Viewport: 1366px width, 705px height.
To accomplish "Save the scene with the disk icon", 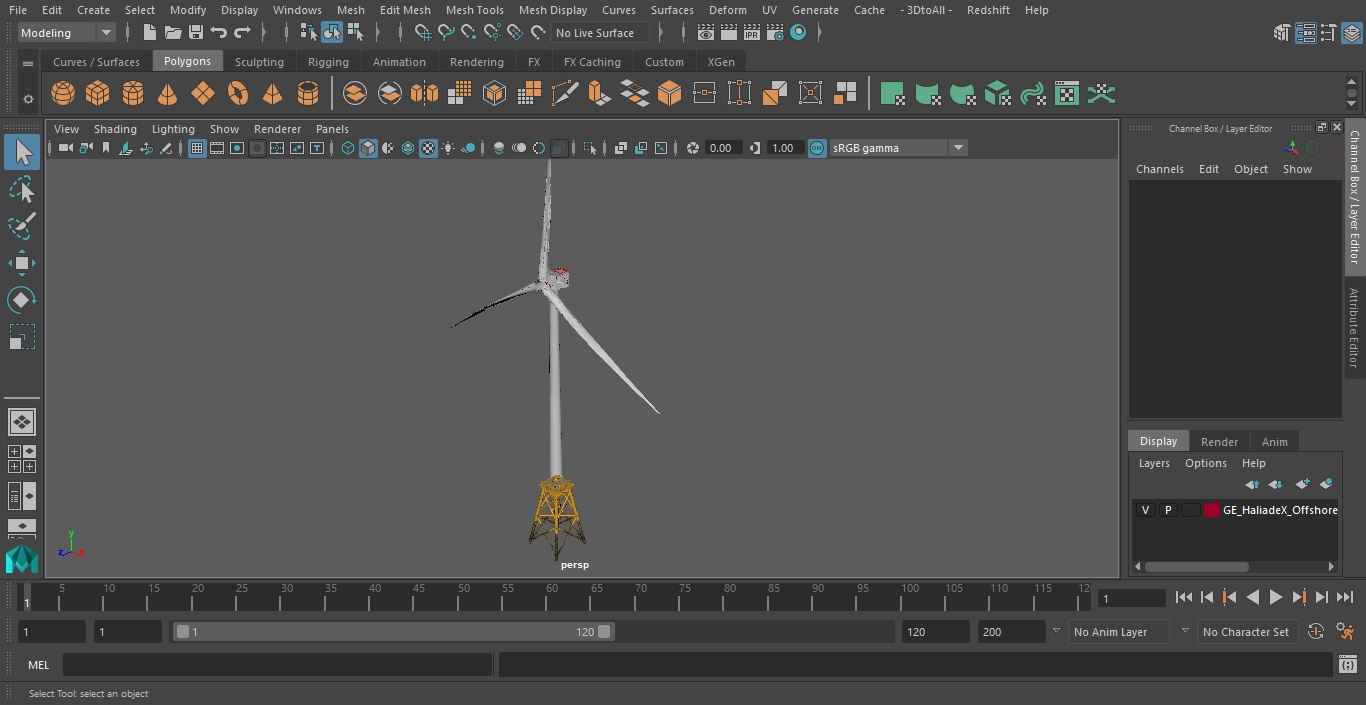I will coord(196,33).
